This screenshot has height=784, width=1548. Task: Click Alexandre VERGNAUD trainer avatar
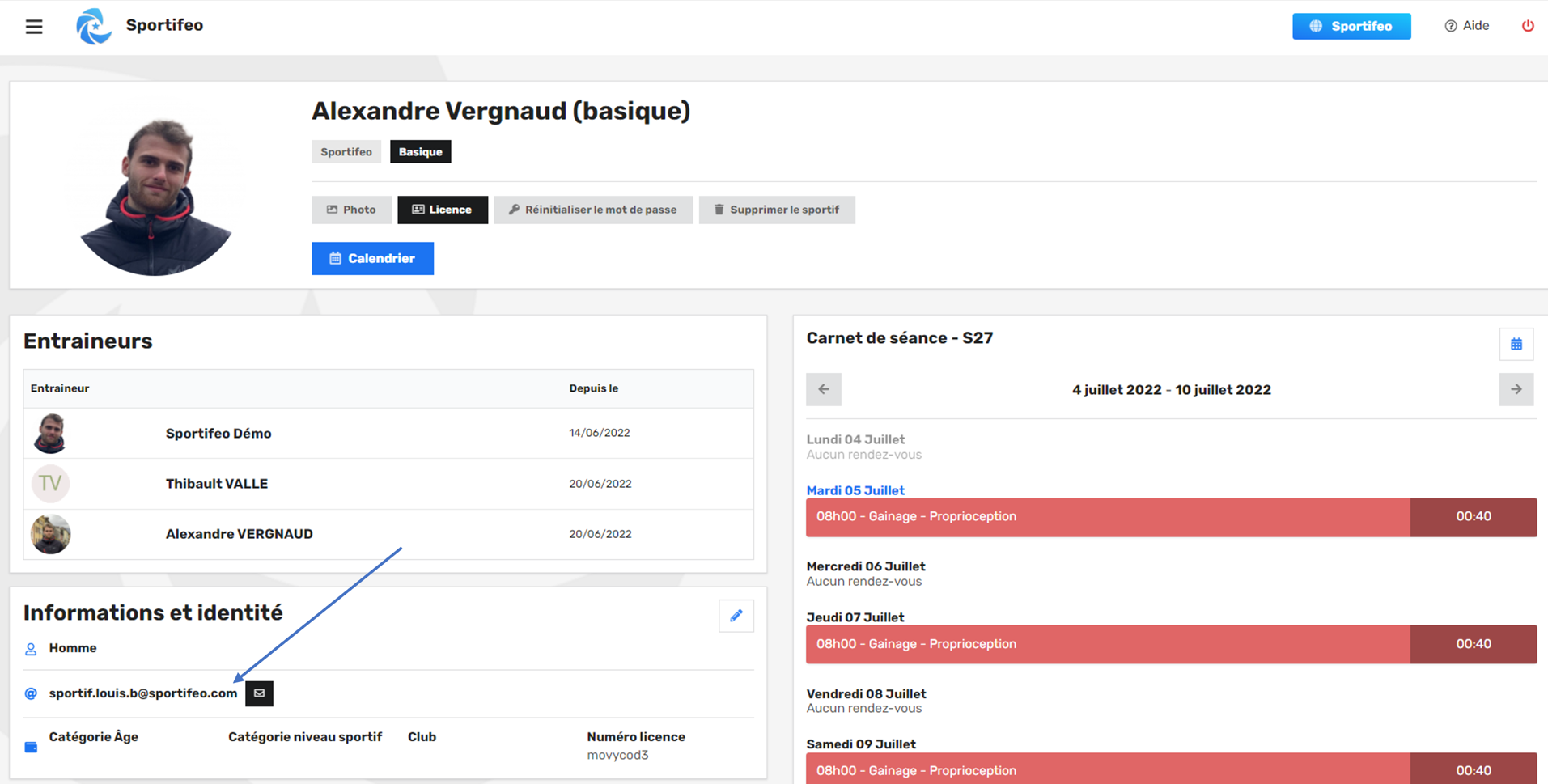click(50, 534)
